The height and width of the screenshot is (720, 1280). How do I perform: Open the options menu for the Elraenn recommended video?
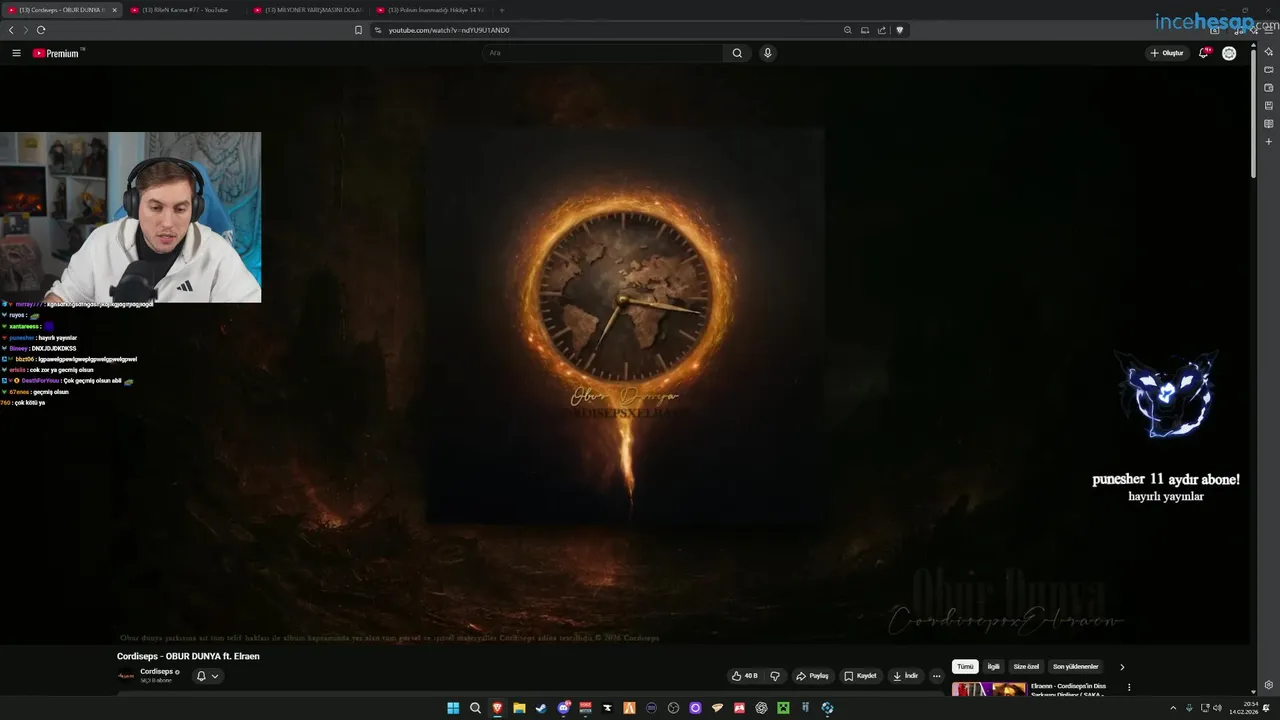(1129, 688)
